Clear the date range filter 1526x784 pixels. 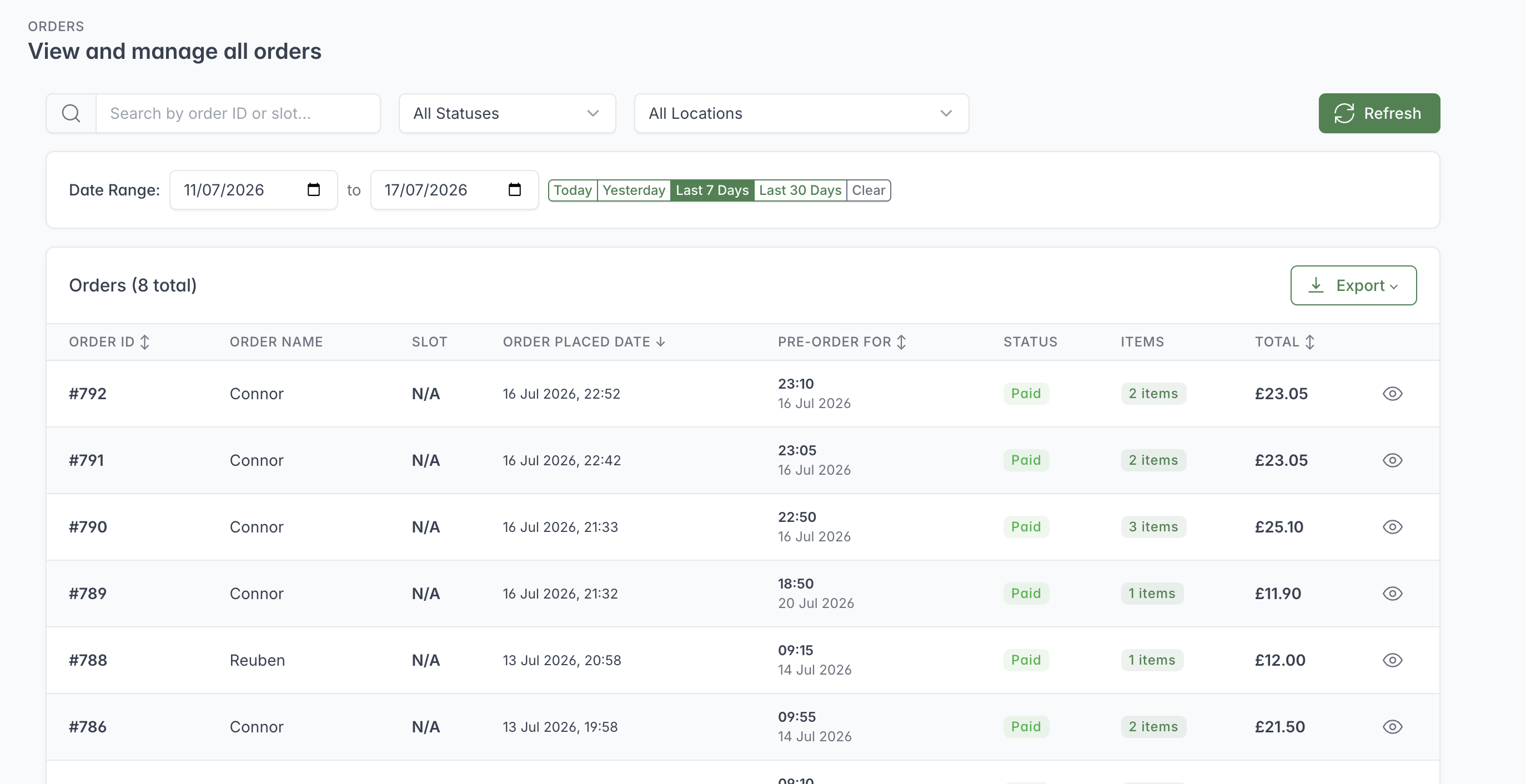click(x=869, y=190)
